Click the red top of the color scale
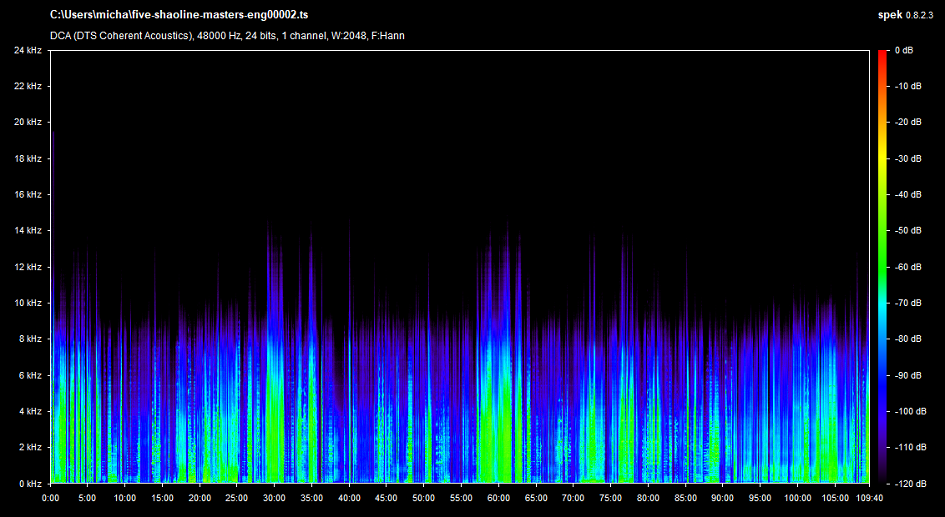Viewport: 945px width, 517px height. [x=882, y=55]
